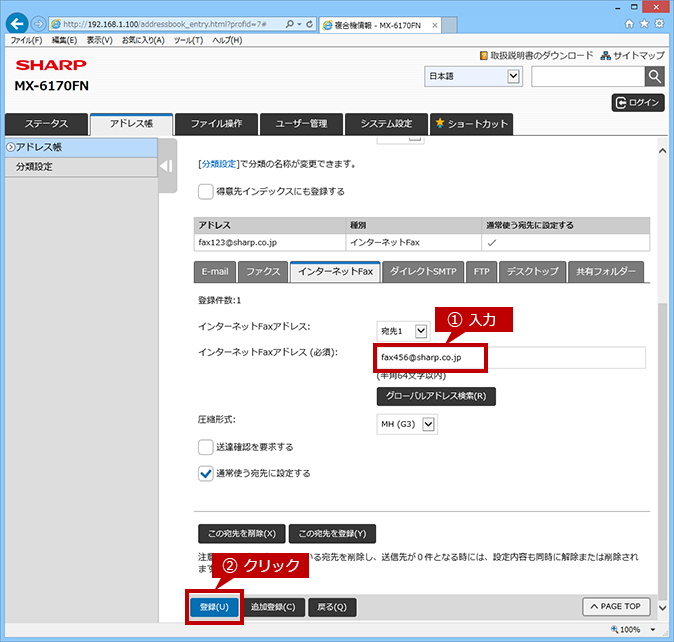Open the サイトマップ link
Image resolution: width=674 pixels, height=642 pixels.
(633, 55)
